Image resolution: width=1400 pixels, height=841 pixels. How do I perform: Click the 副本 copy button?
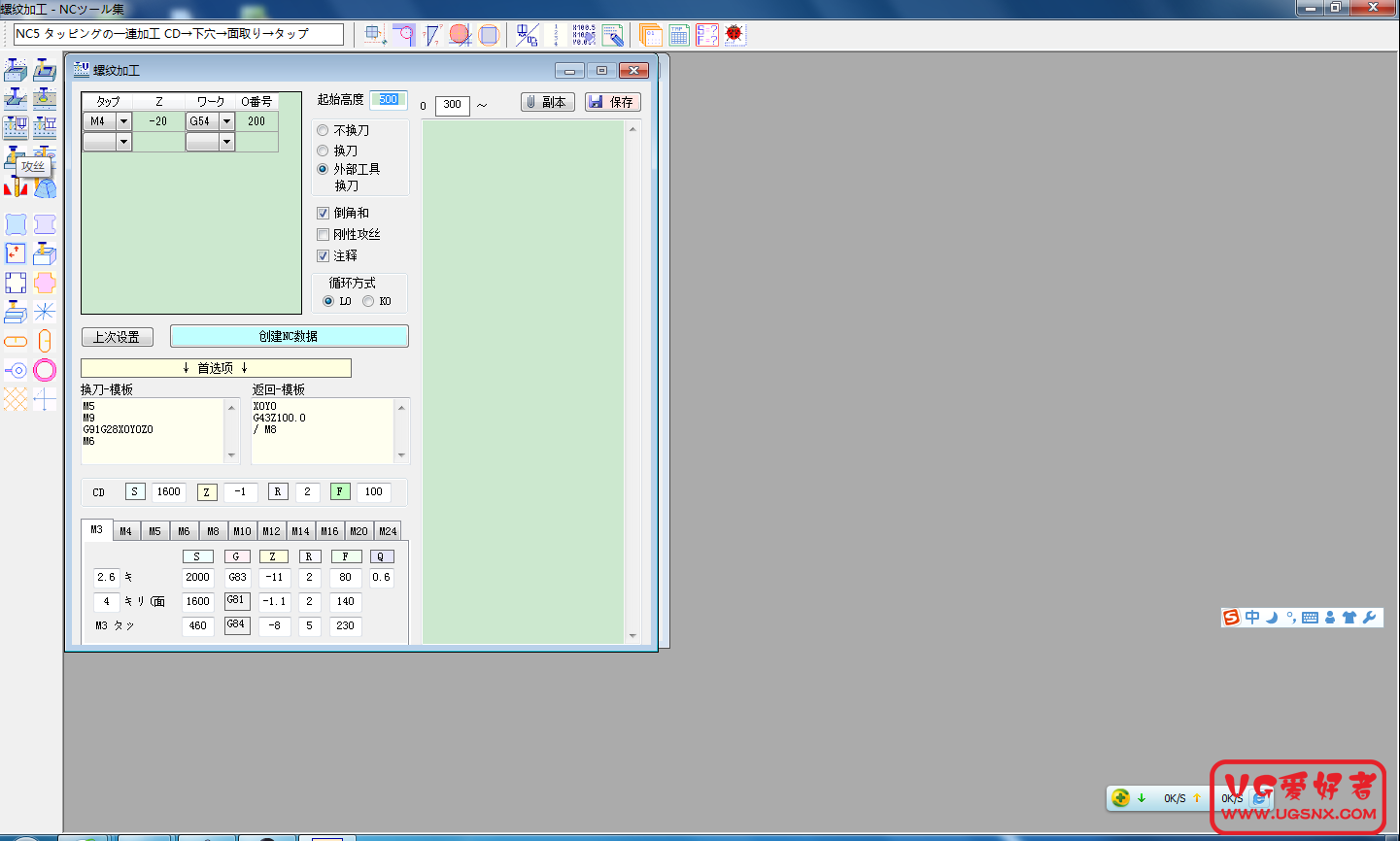coord(548,102)
